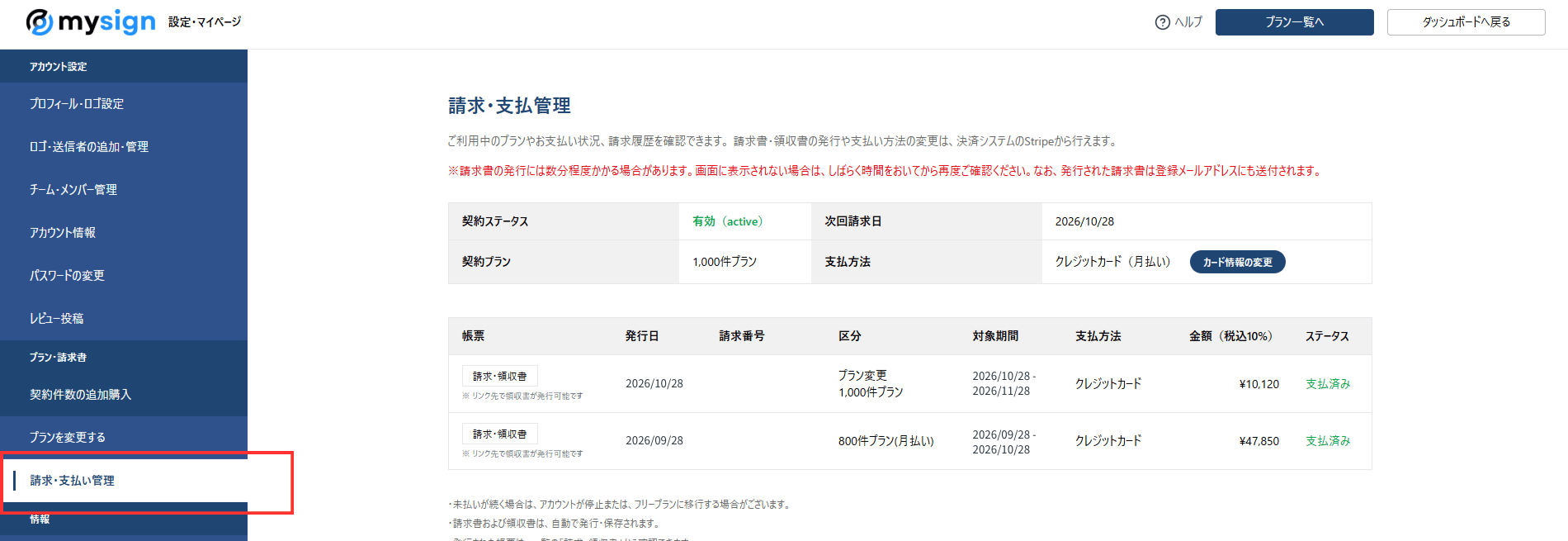Select 請求・支払い管理 sidebar item

click(x=124, y=481)
